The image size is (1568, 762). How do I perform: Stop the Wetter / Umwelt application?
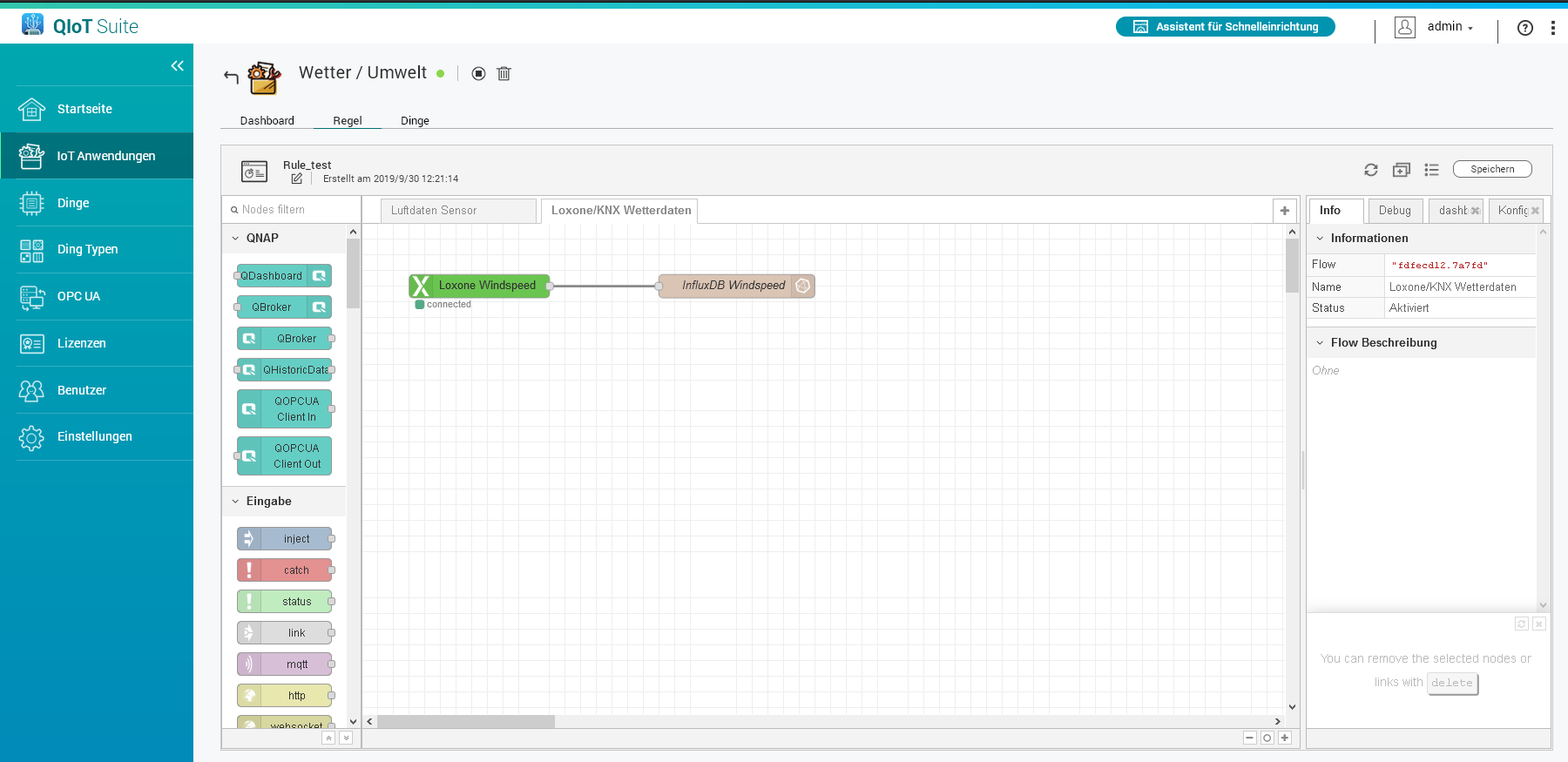click(x=478, y=74)
